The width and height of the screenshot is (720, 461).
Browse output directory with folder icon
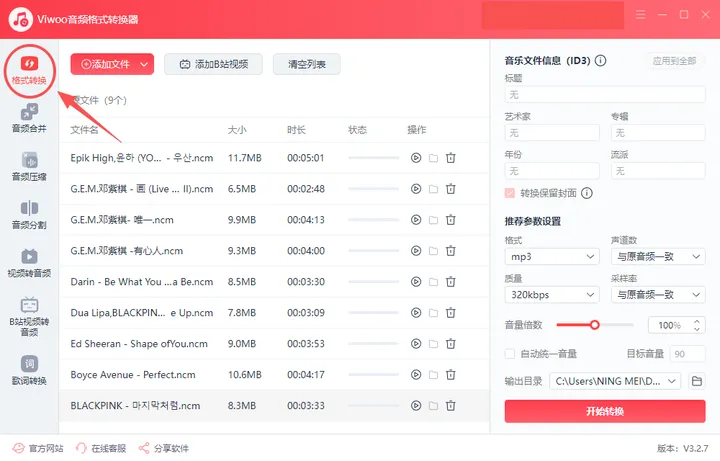pyautogui.click(x=697, y=381)
